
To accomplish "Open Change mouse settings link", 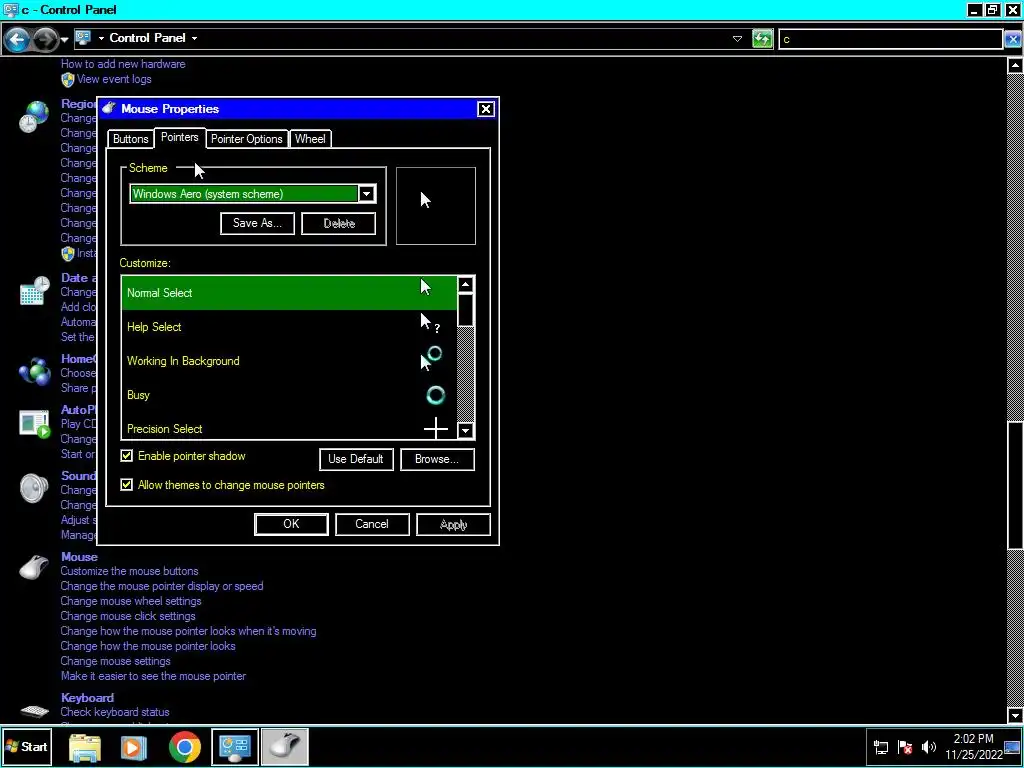I will click(x=116, y=661).
